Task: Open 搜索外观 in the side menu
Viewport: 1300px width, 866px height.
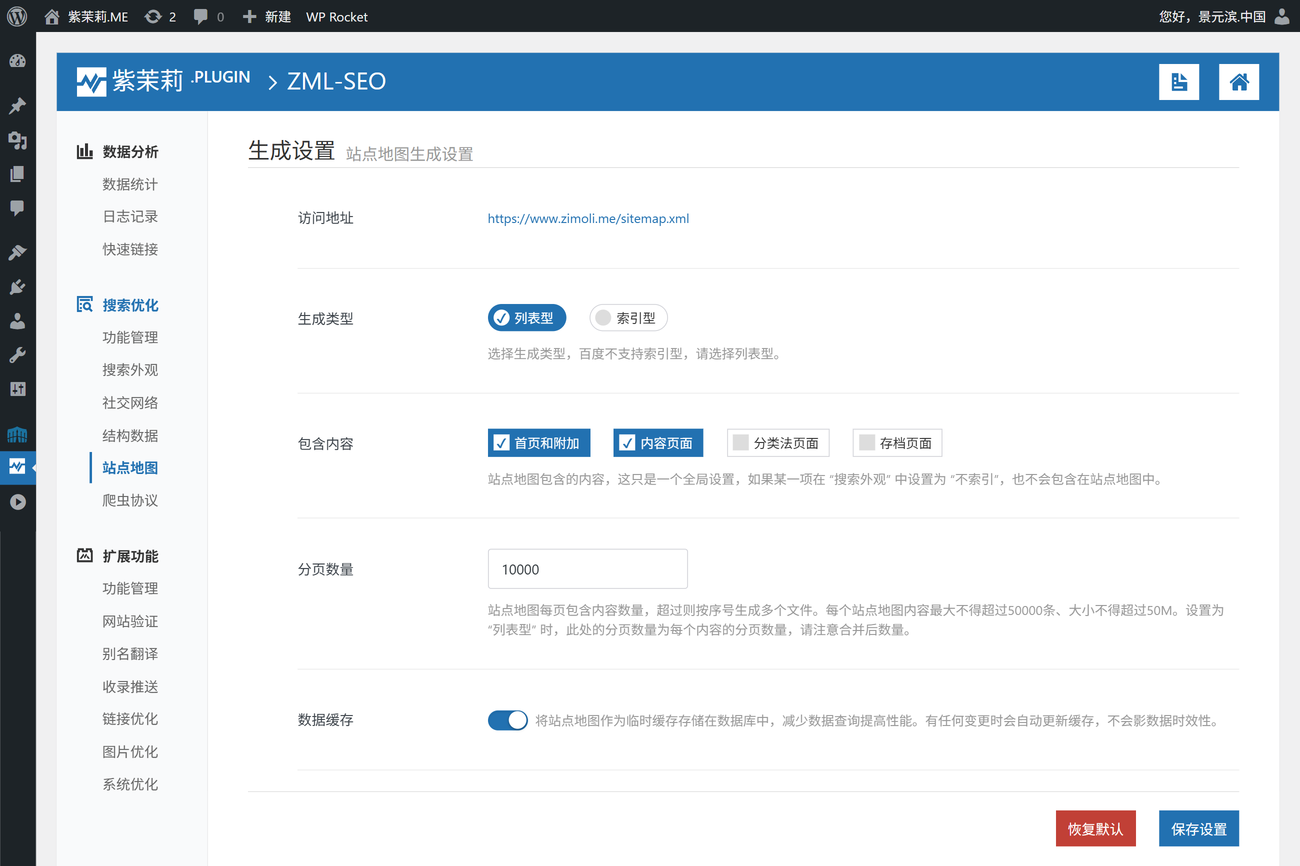Action: pos(130,369)
